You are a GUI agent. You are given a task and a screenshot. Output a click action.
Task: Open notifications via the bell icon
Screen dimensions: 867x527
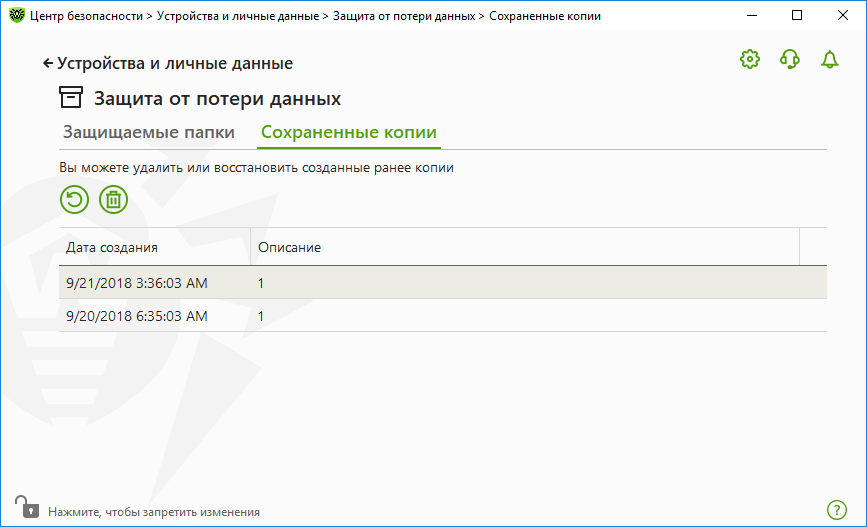click(x=829, y=59)
